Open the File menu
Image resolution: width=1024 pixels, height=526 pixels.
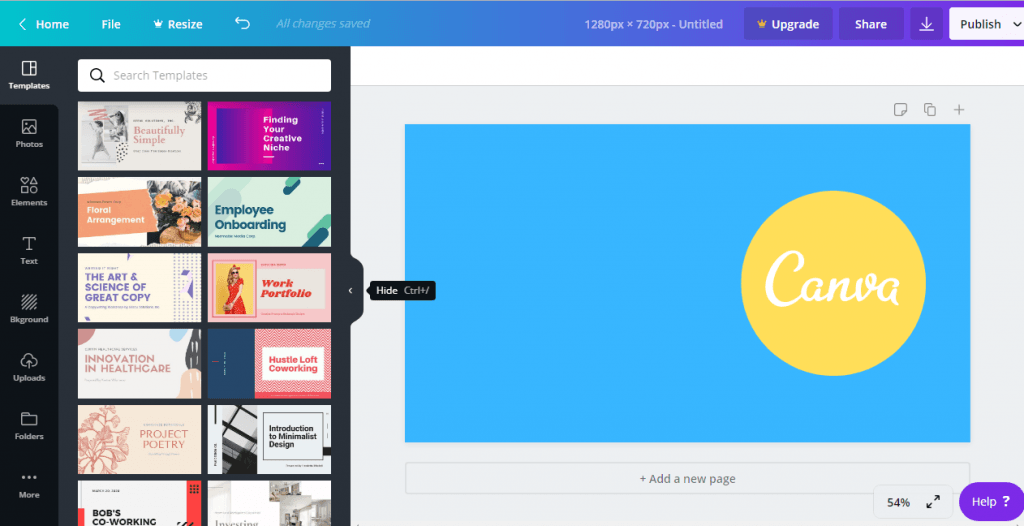point(111,24)
